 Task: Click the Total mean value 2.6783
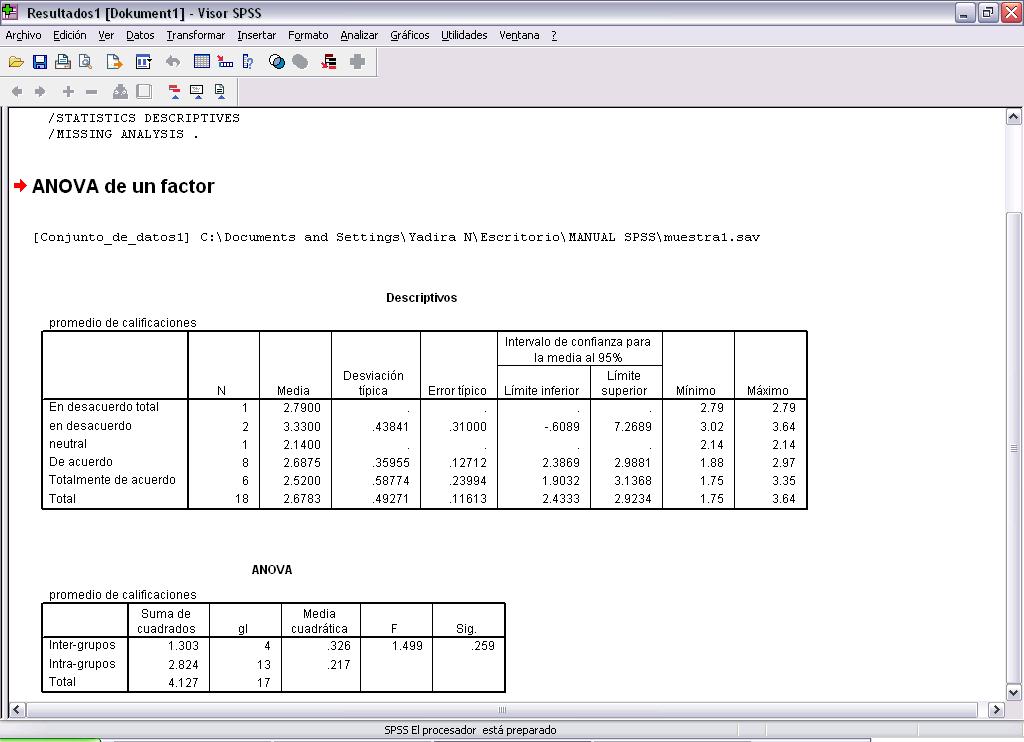tap(302, 499)
